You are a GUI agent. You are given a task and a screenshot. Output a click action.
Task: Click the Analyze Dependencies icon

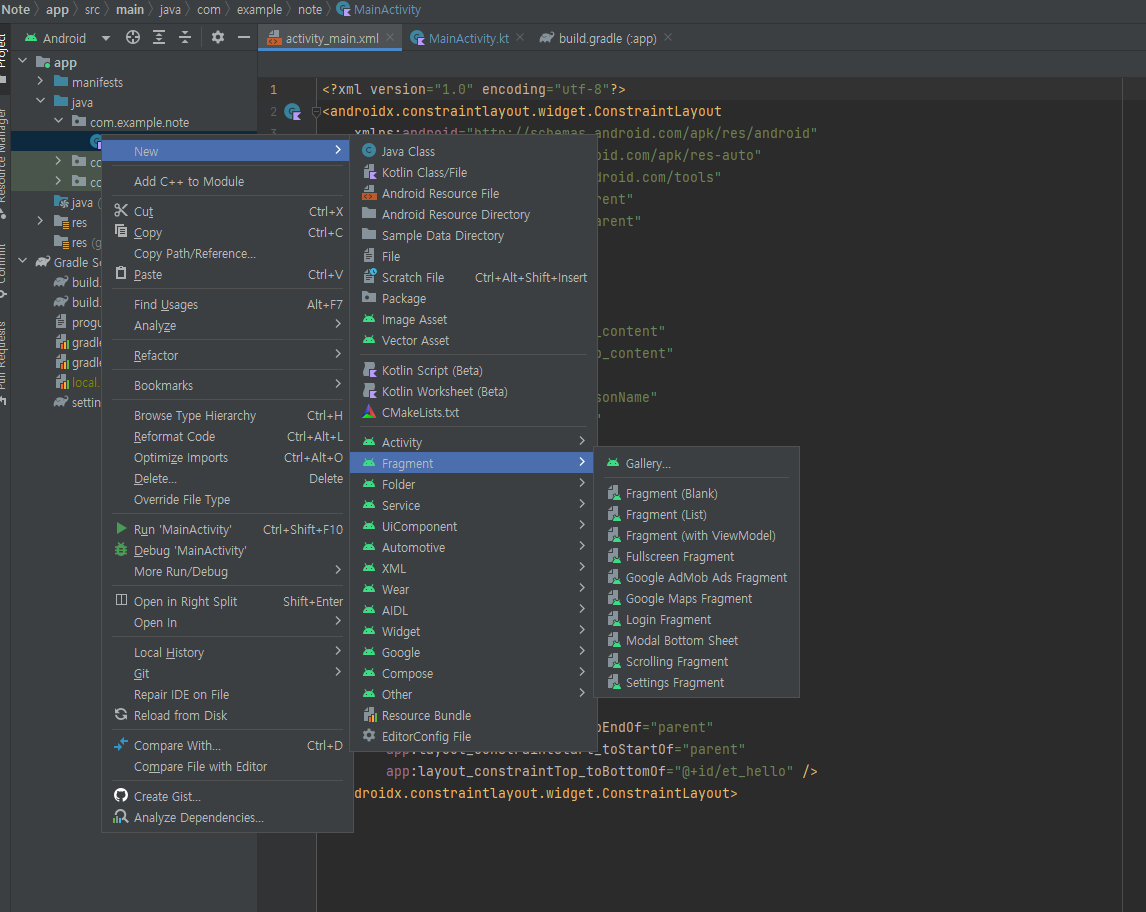121,816
